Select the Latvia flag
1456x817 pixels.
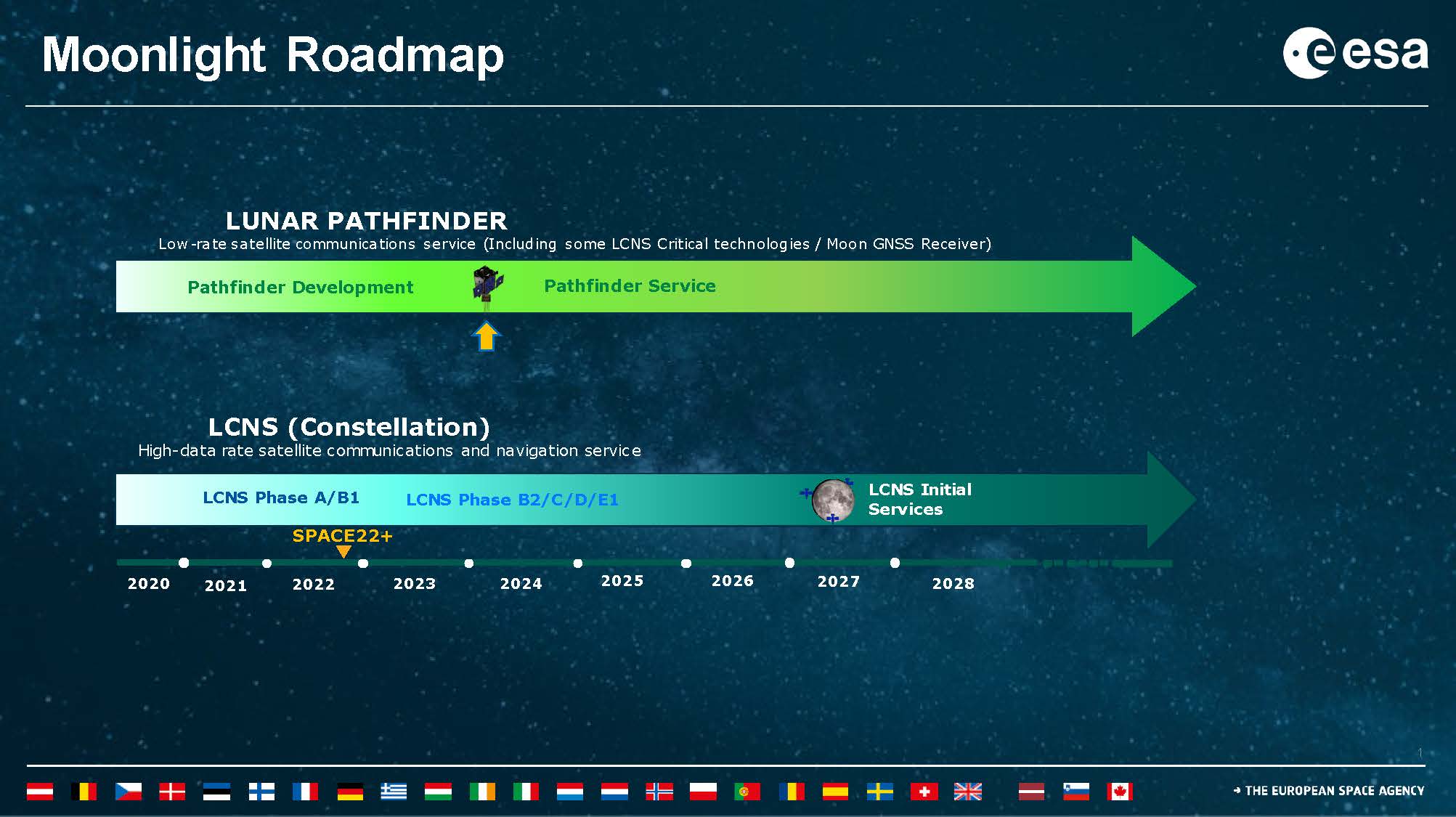click(1032, 792)
